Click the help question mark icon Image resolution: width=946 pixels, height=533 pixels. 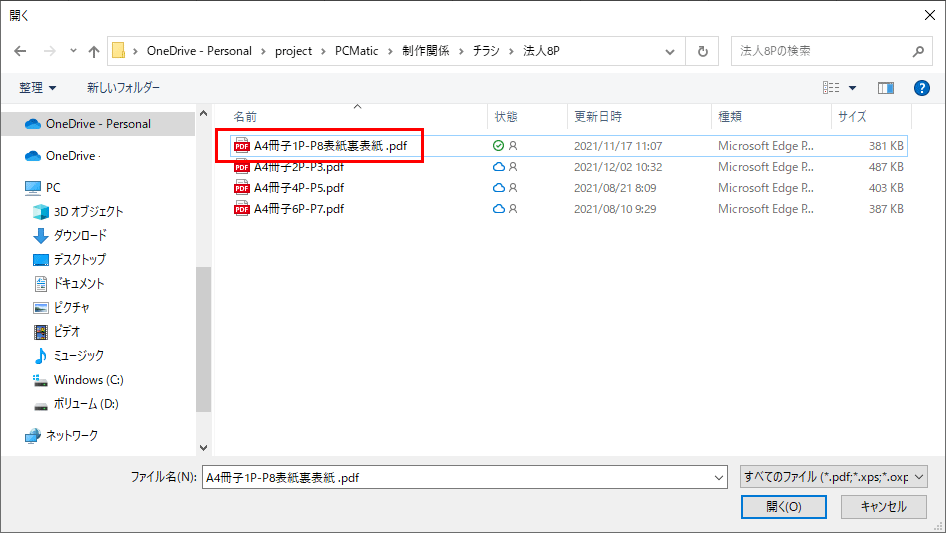(922, 88)
